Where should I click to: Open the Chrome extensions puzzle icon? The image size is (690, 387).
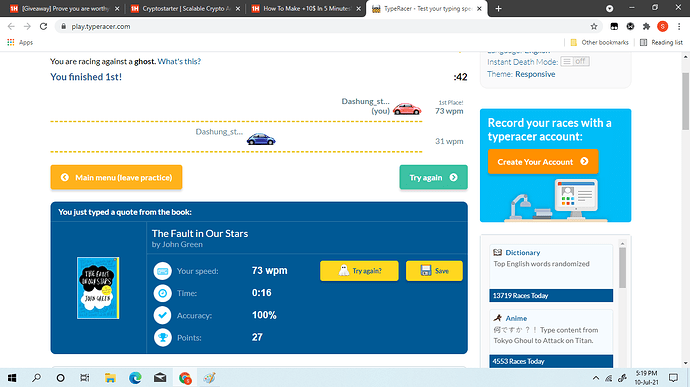tap(646, 26)
